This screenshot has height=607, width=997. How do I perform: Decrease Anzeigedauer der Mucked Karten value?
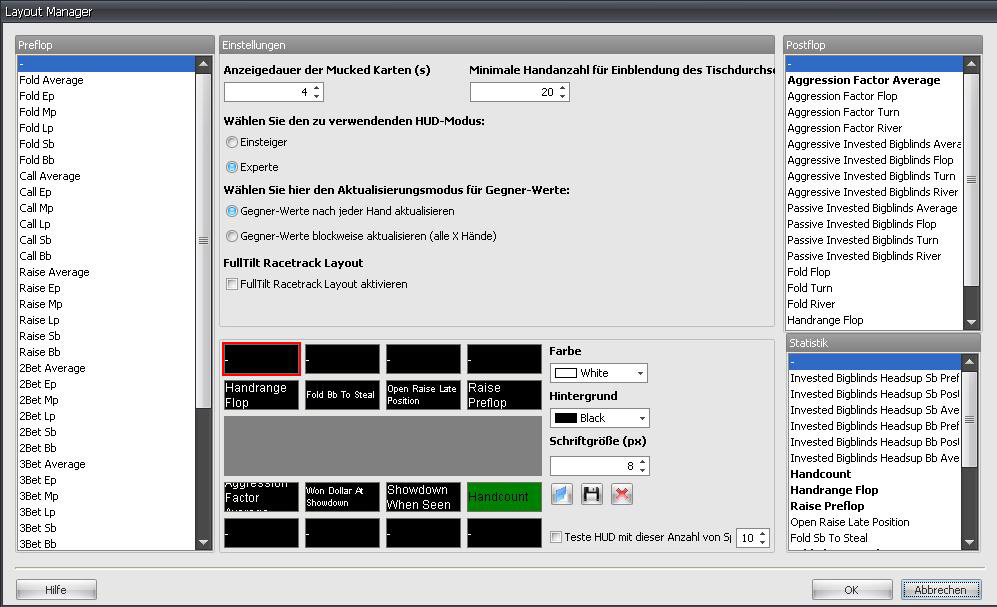317,97
